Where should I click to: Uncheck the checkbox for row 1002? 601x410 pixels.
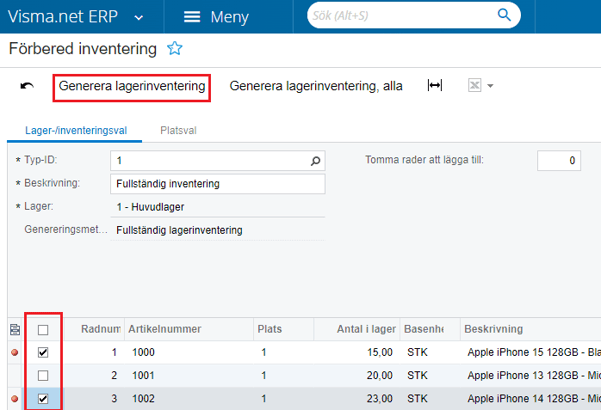43,399
